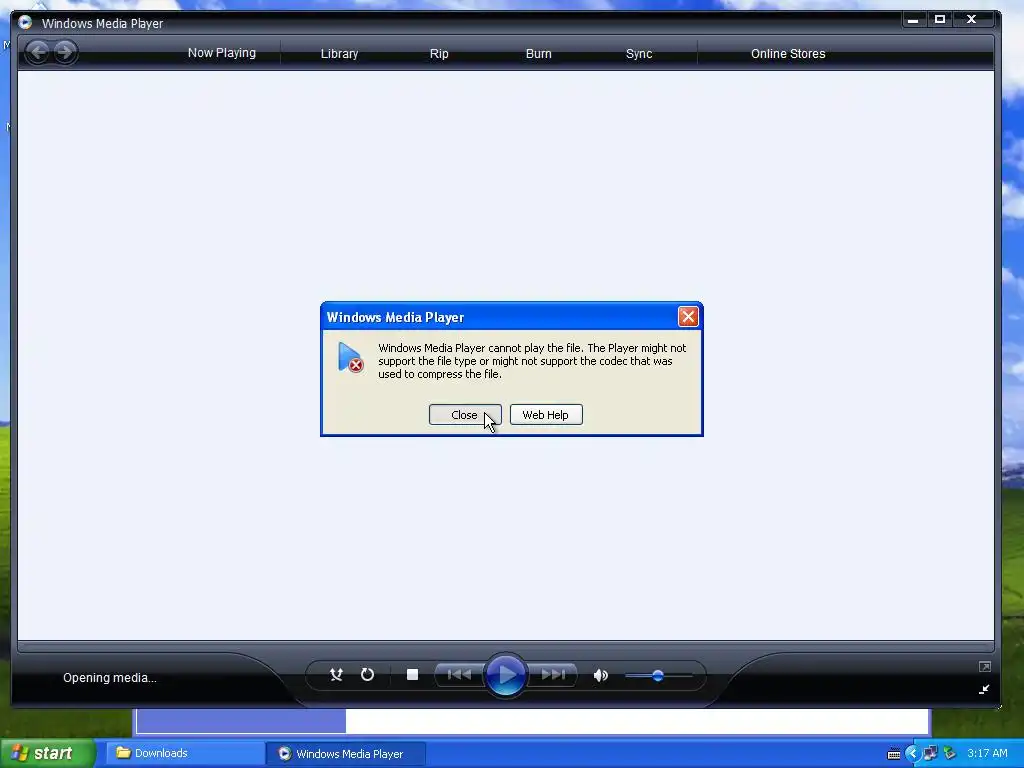Open the Now Playing tab
The height and width of the screenshot is (768, 1024).
[x=221, y=53]
